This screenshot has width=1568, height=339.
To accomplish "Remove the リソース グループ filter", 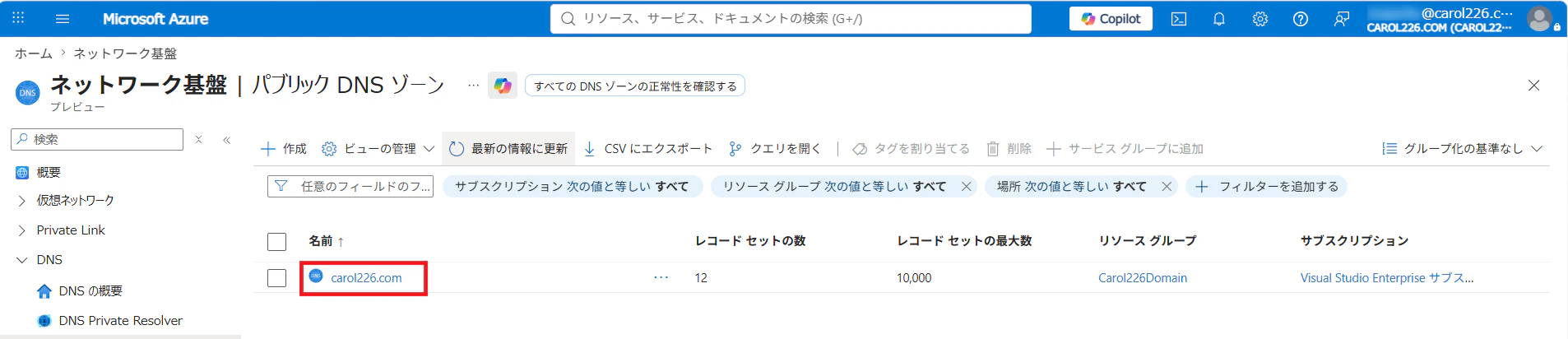I will [x=967, y=187].
